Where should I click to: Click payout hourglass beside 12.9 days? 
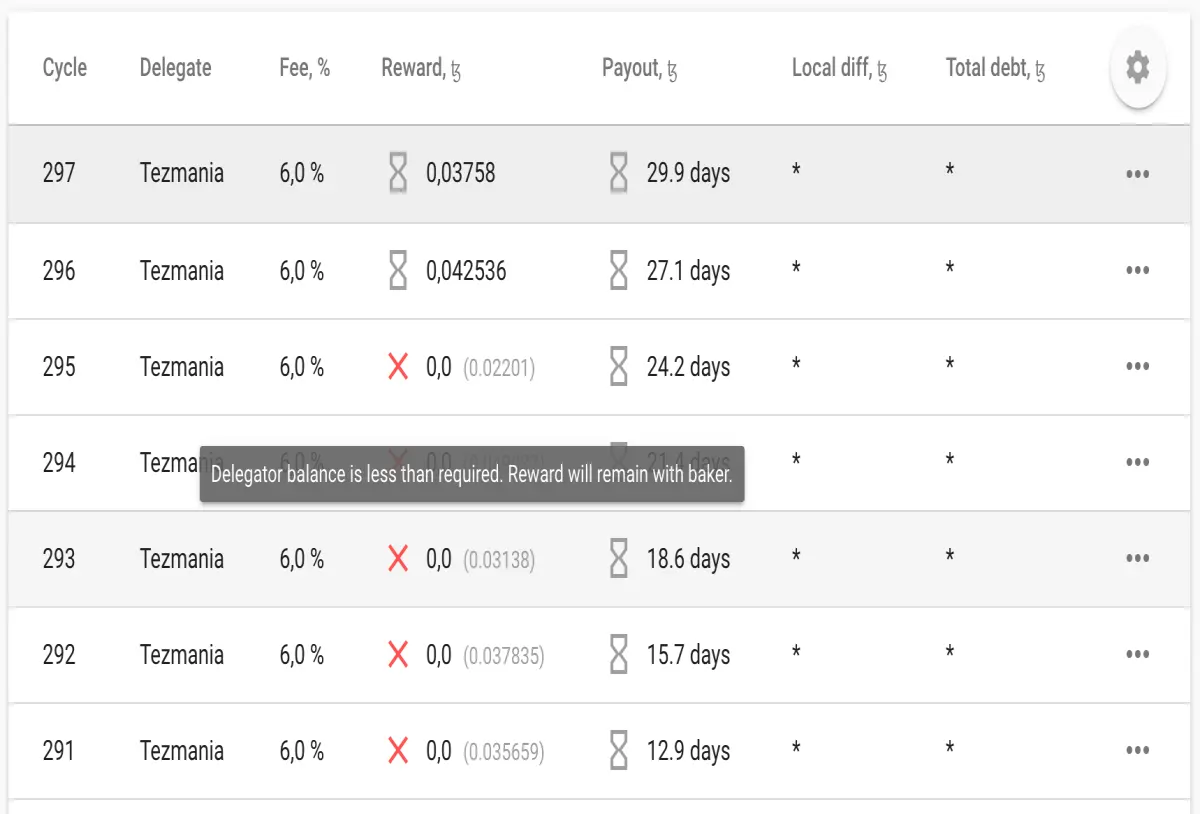coord(619,751)
